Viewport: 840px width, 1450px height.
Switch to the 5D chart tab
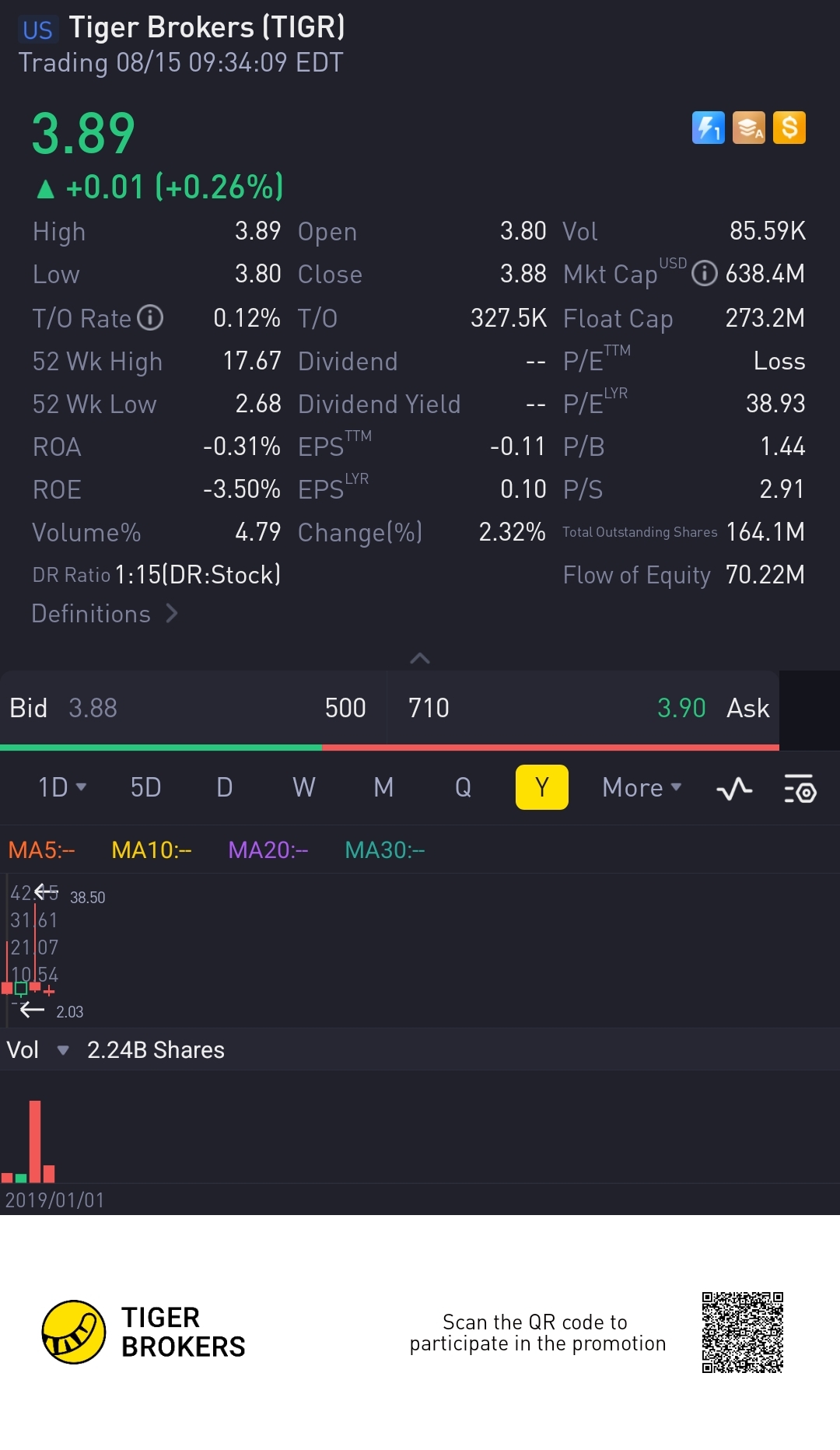(145, 787)
